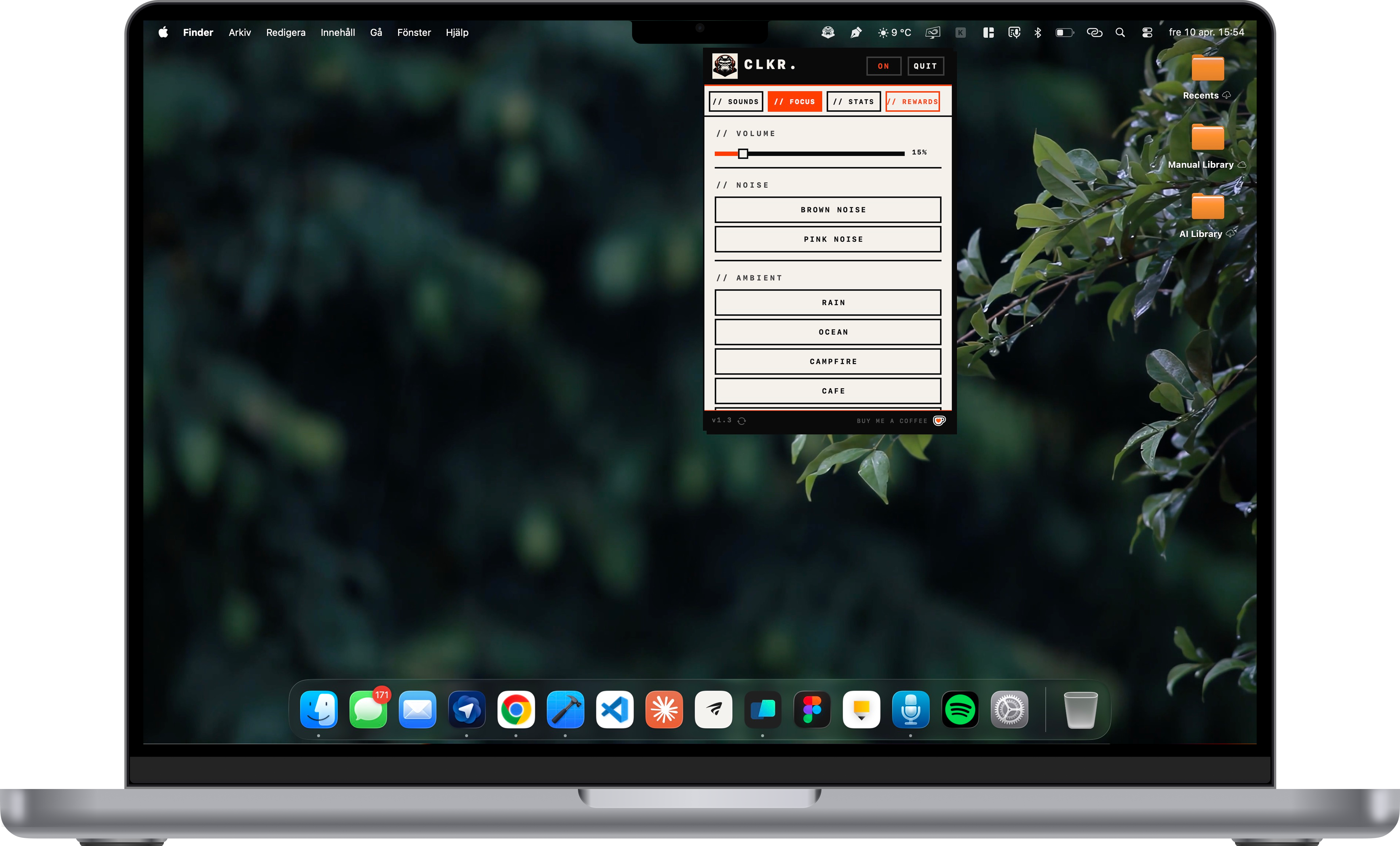
Task: Click the pen nib menu bar icon
Action: click(856, 33)
